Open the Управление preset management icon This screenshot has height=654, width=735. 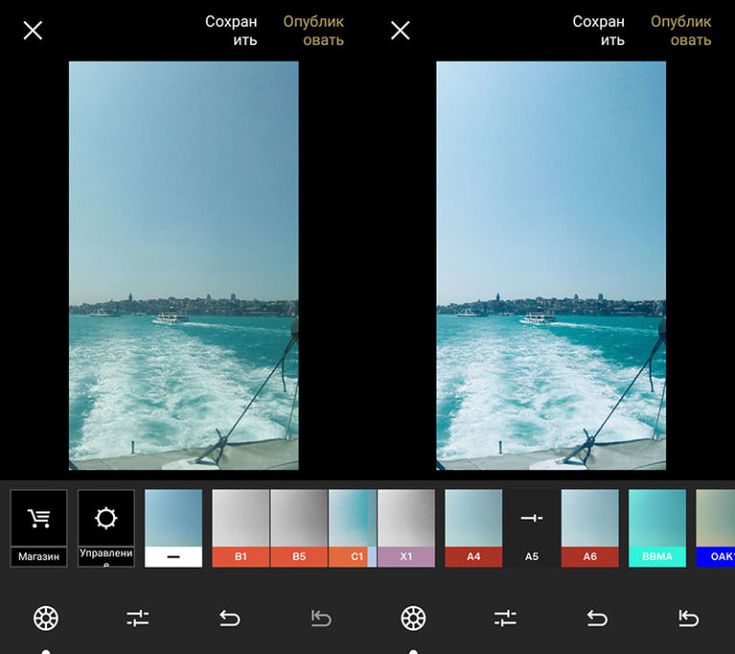(x=106, y=518)
